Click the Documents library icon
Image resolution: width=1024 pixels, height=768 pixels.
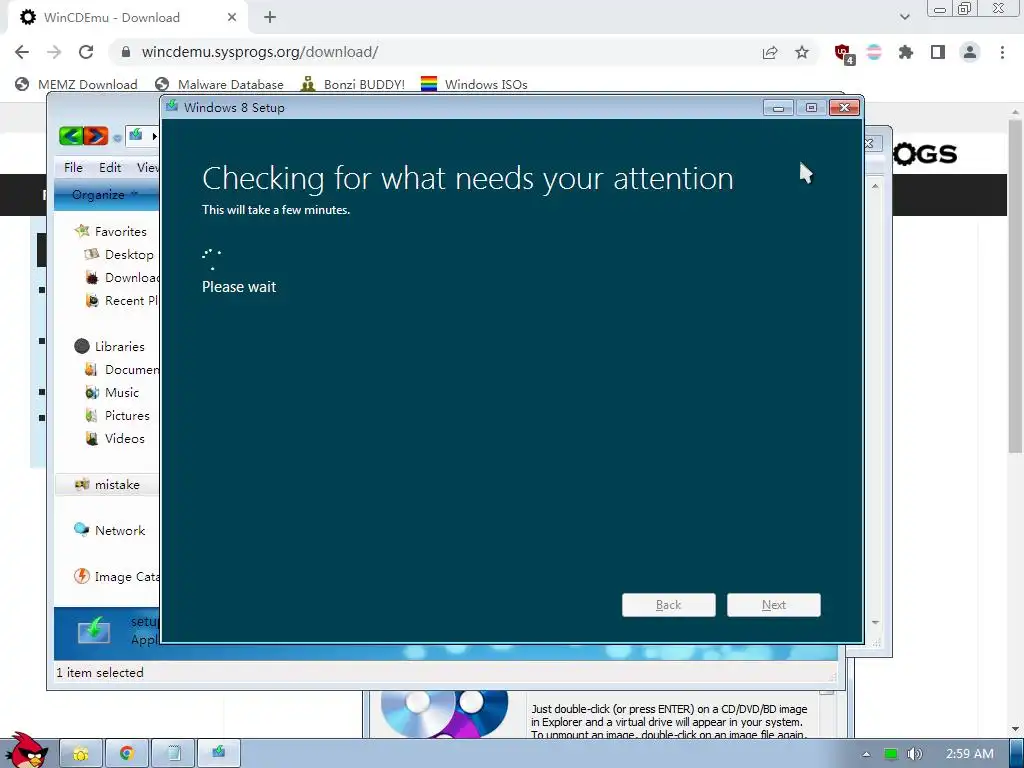click(x=92, y=370)
